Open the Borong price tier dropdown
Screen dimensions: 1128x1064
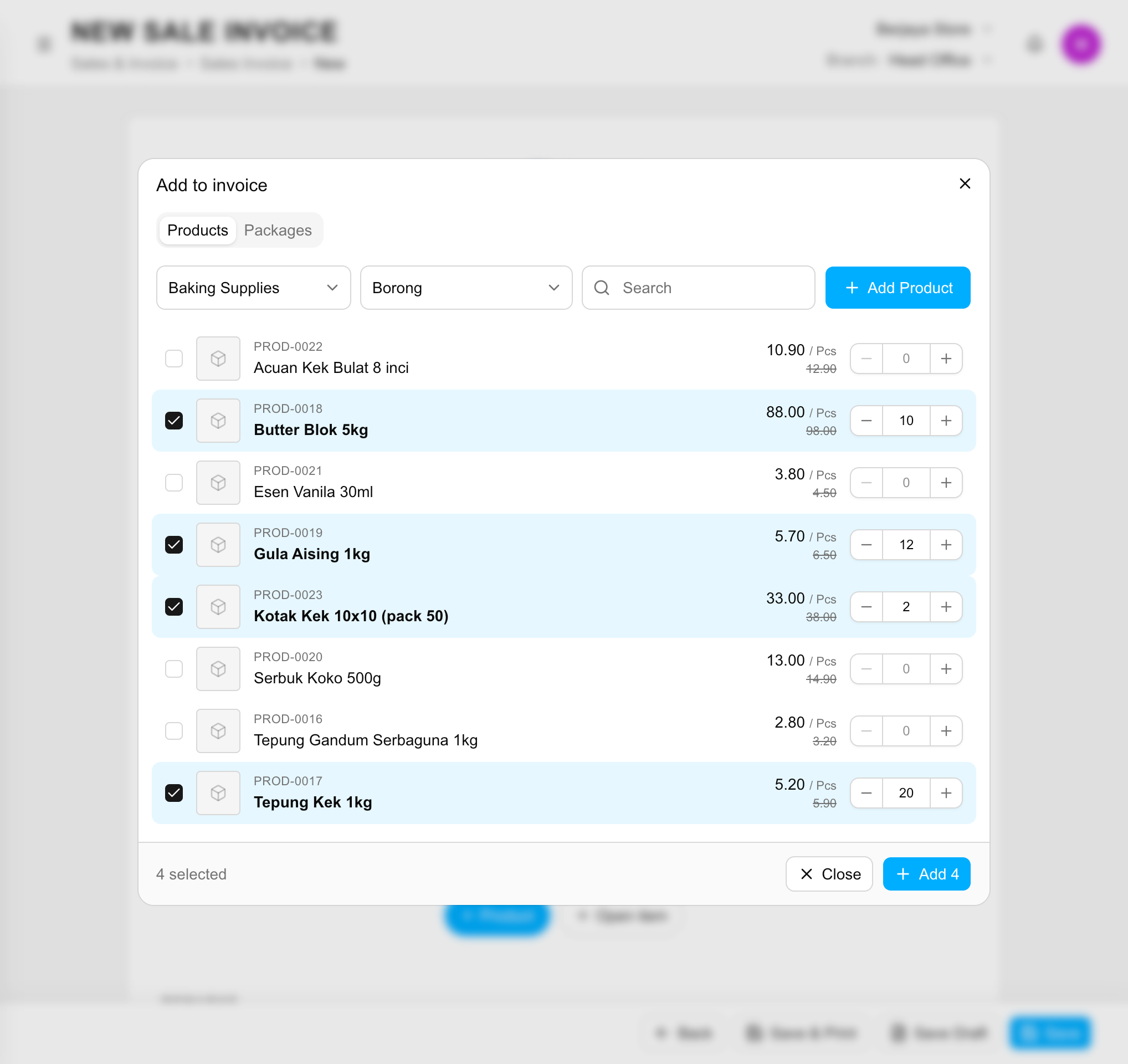(466, 288)
